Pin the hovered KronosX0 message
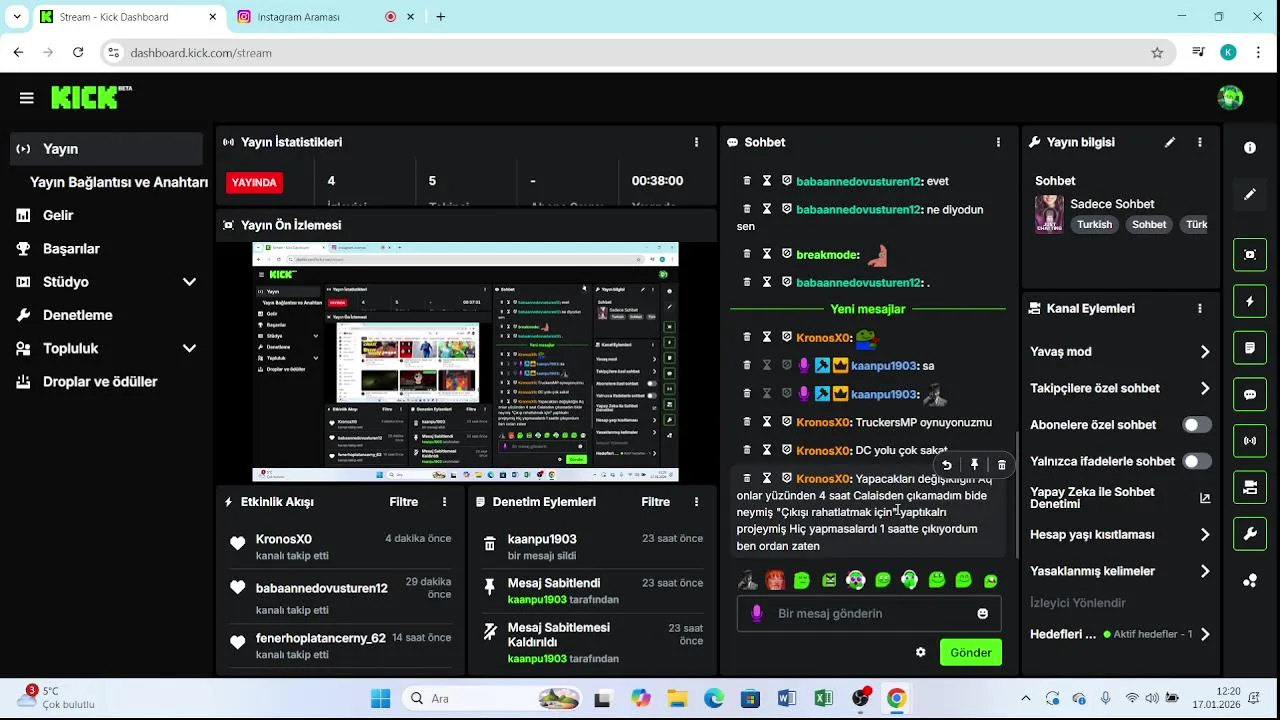This screenshot has height=720, width=1280. pyautogui.click(x=974, y=465)
